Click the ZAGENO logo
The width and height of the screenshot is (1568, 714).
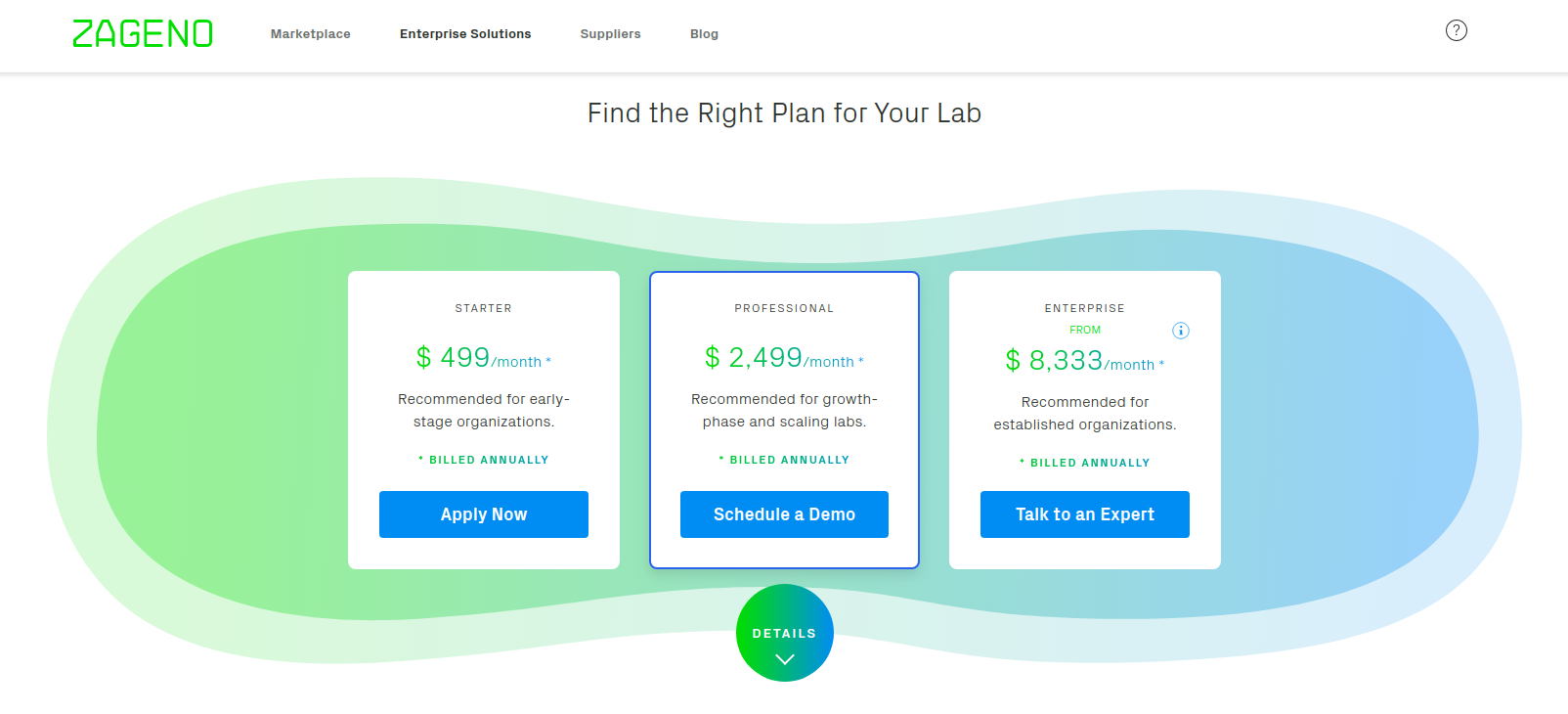tap(143, 34)
